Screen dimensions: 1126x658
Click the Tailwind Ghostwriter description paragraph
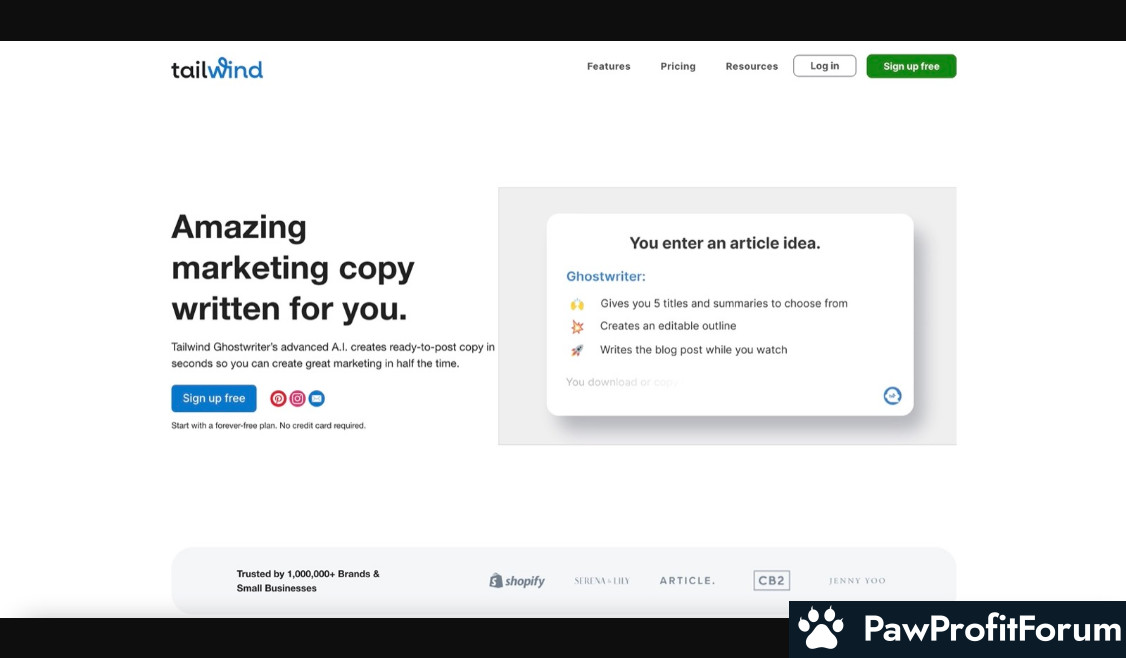[x=332, y=355]
